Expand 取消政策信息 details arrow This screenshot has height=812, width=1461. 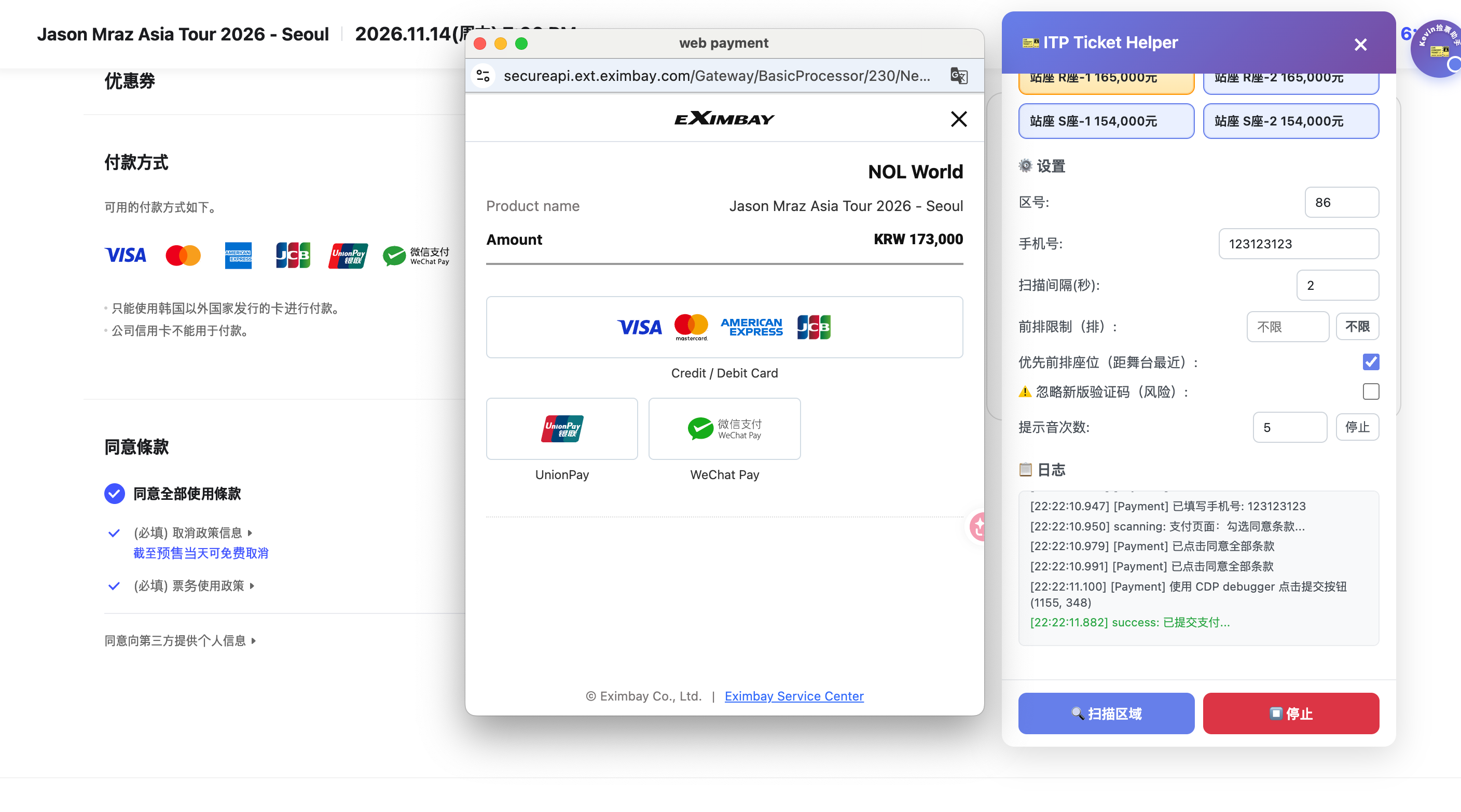[250, 533]
